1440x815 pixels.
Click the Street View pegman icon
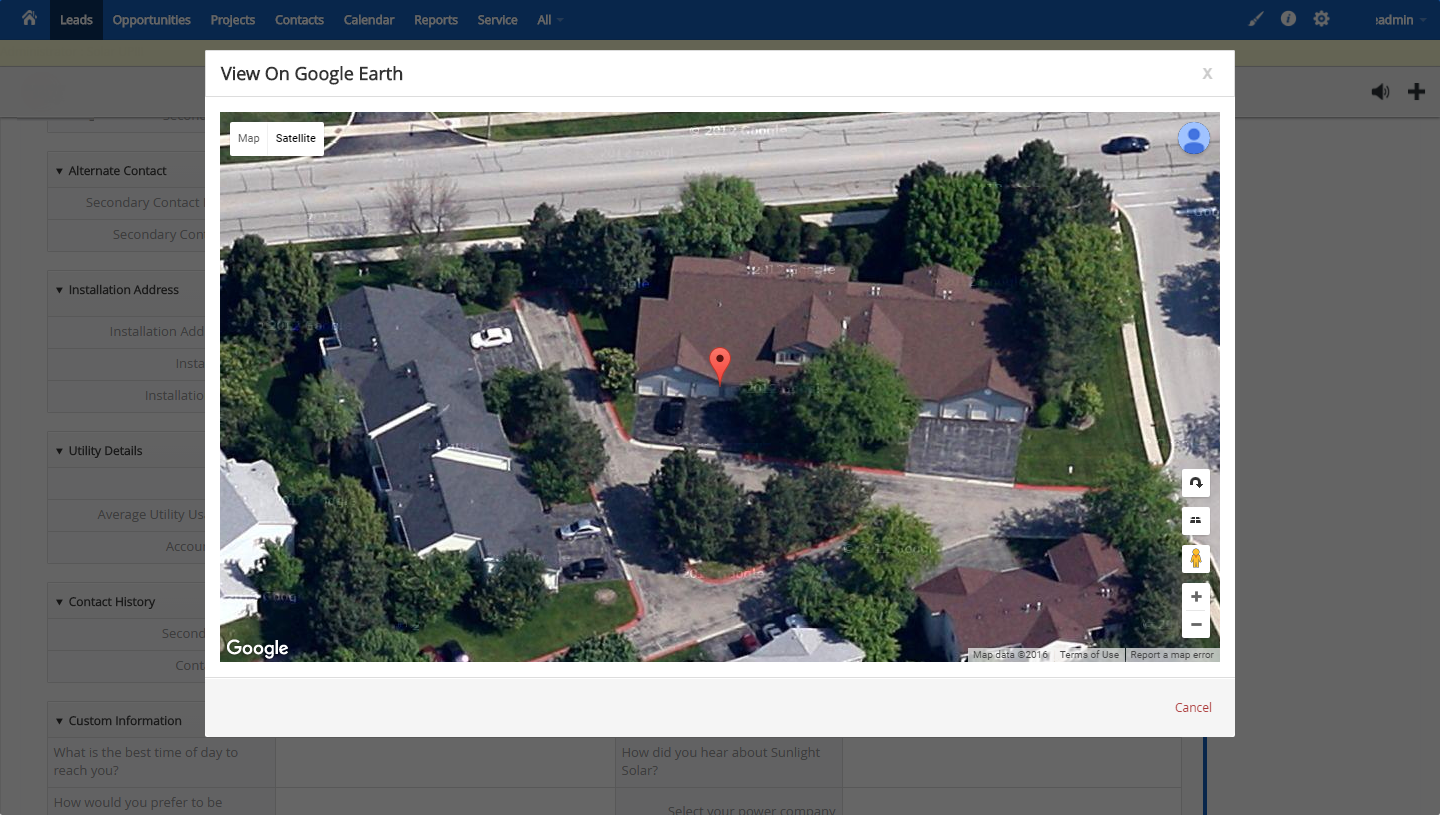coord(1196,558)
